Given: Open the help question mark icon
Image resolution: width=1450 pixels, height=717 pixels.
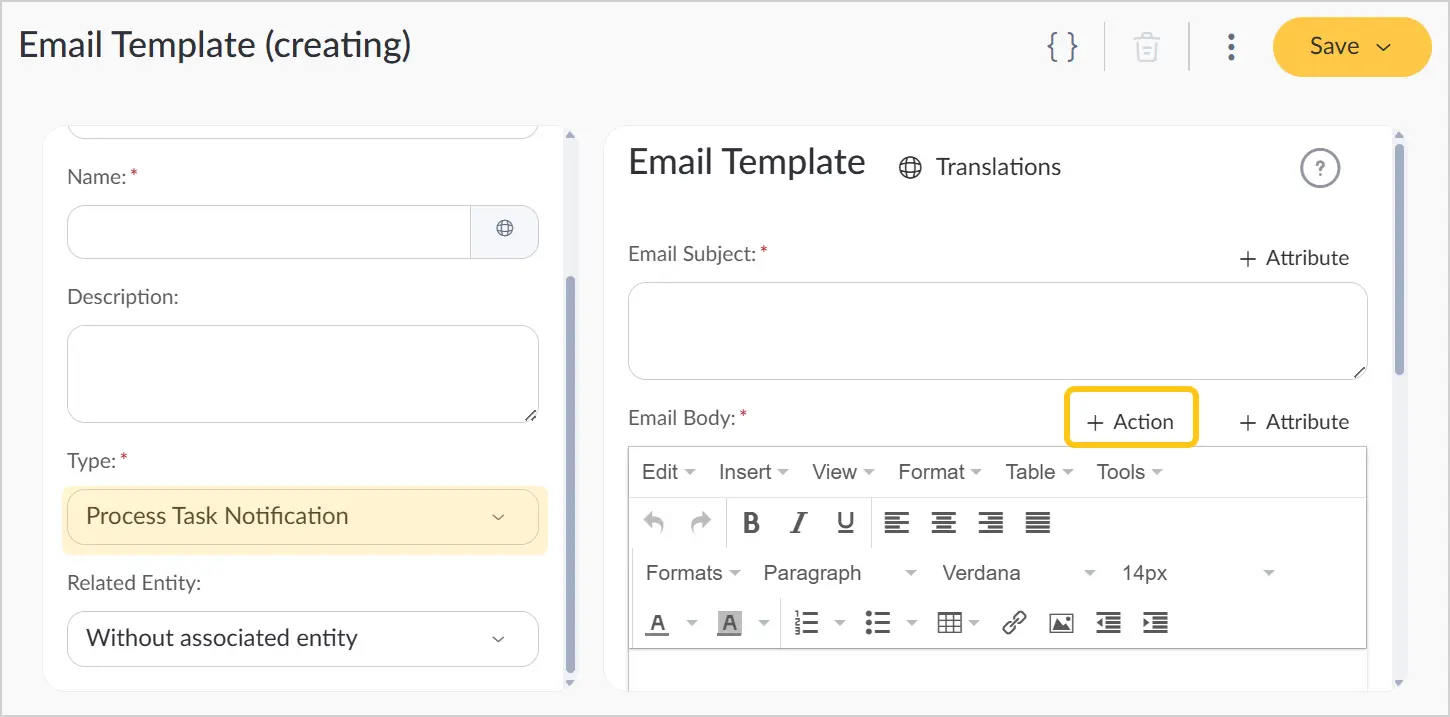Looking at the screenshot, I should (1319, 167).
